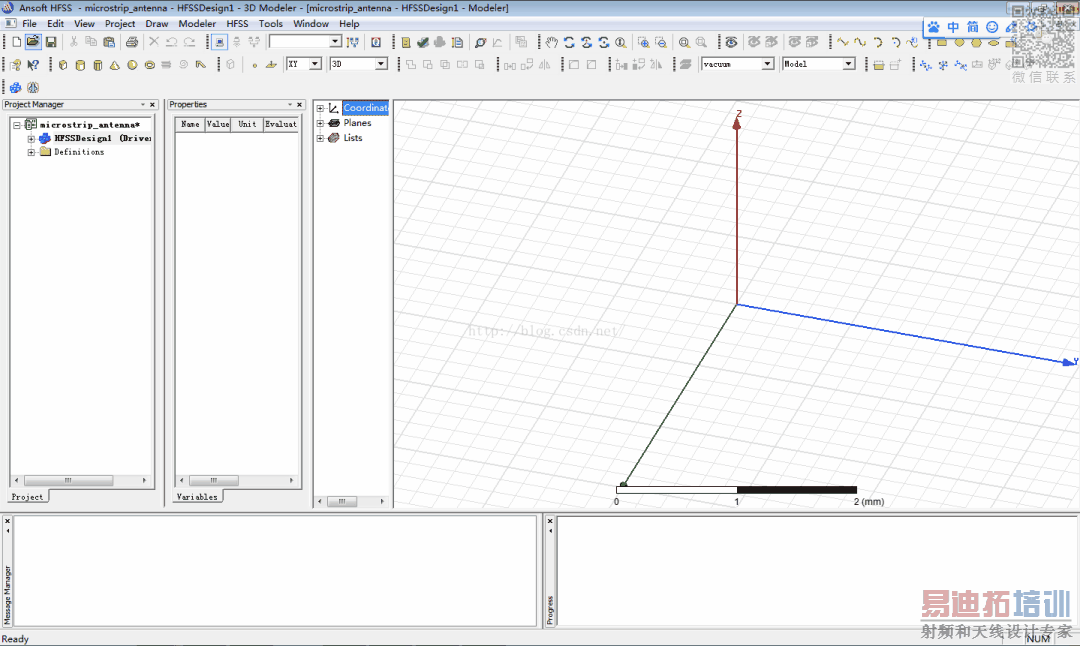Image resolution: width=1080 pixels, height=646 pixels.
Task: Click the Show/Hide objects eye icon
Action: coord(731,42)
